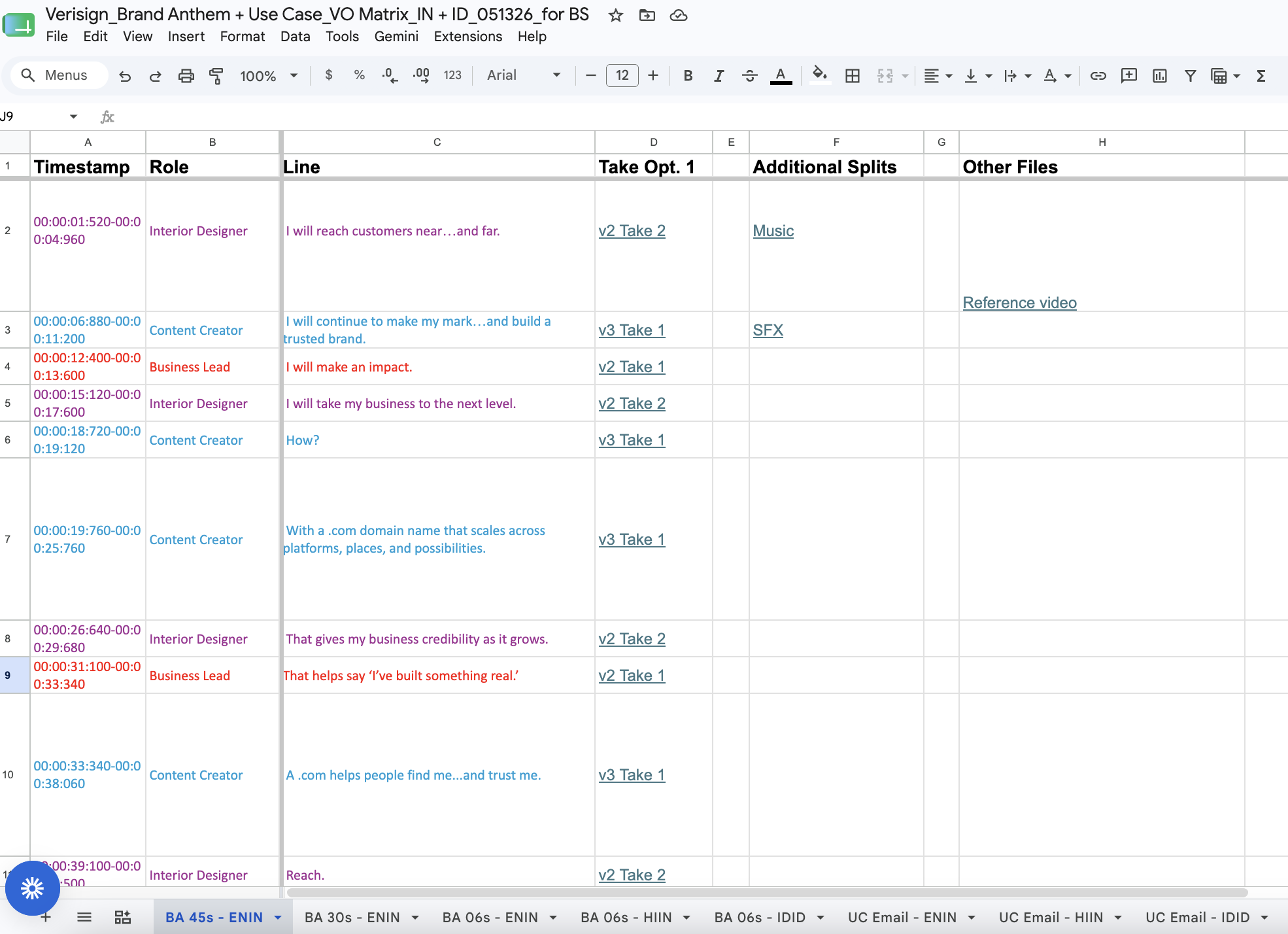Format as percent
The width and height of the screenshot is (1288, 934).
[x=359, y=75]
